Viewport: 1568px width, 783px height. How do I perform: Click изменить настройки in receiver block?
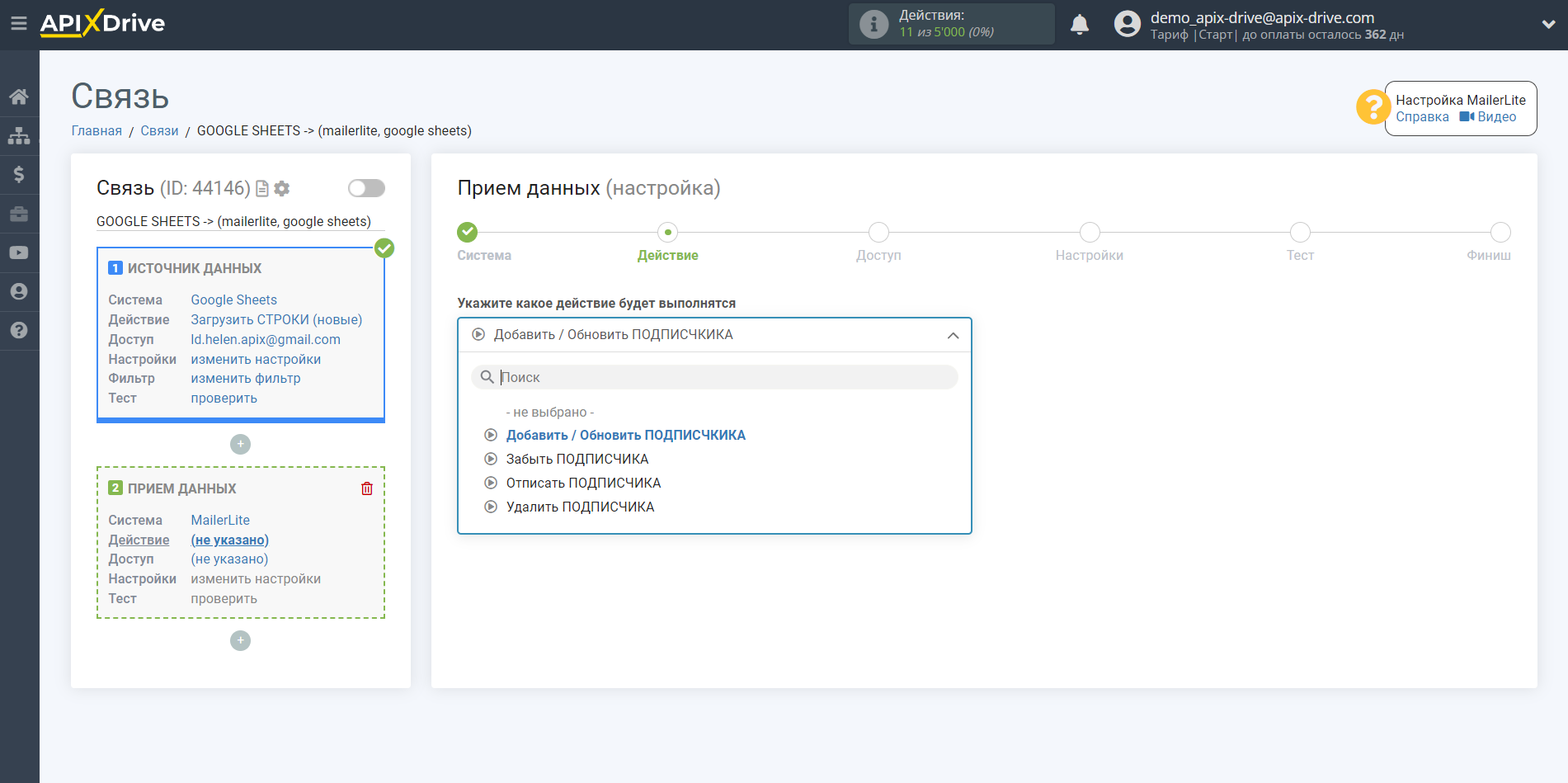256,579
